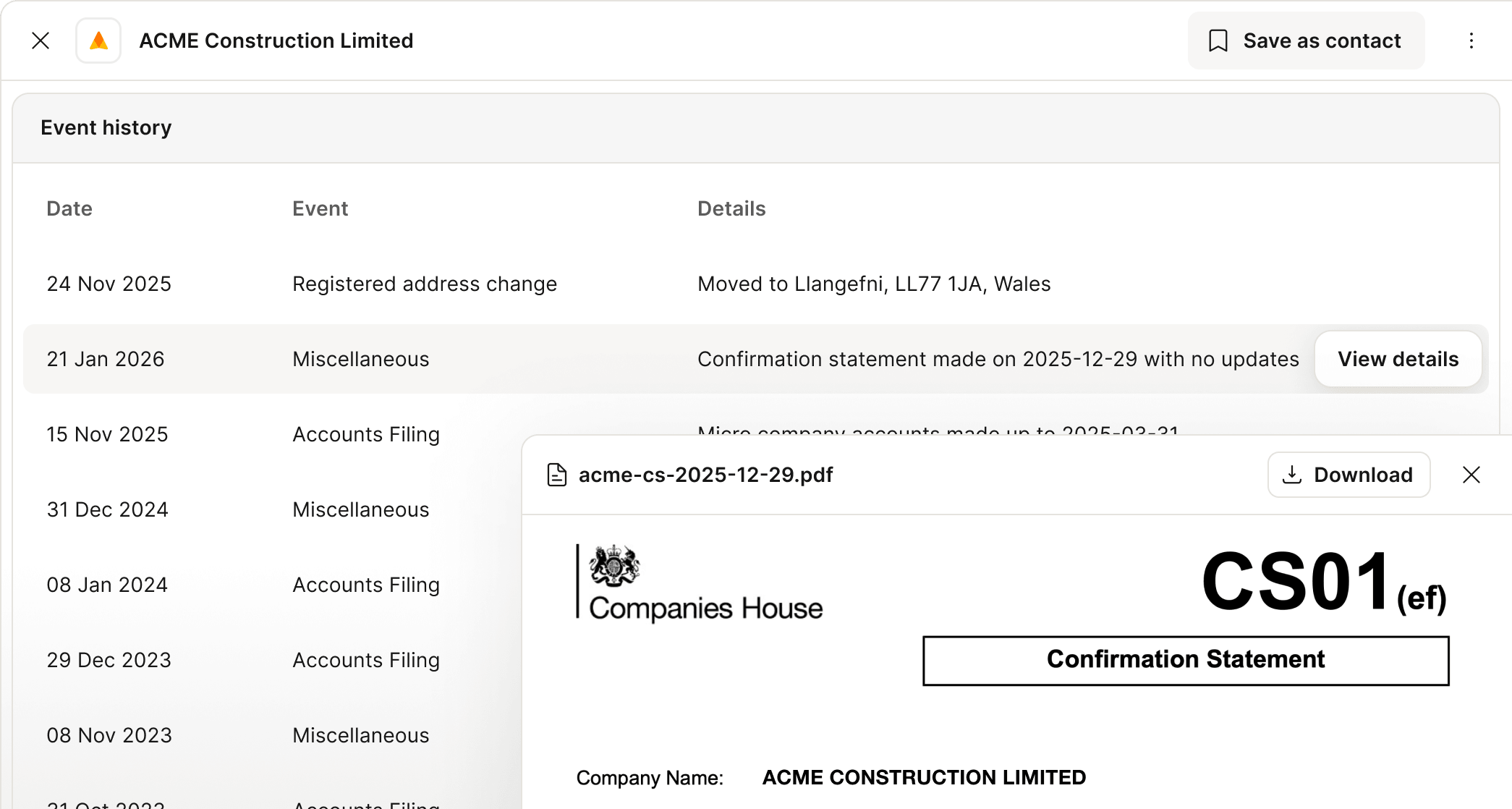
Task: Select the 15 Nov 2025 Accounts Filing row
Action: [365, 434]
